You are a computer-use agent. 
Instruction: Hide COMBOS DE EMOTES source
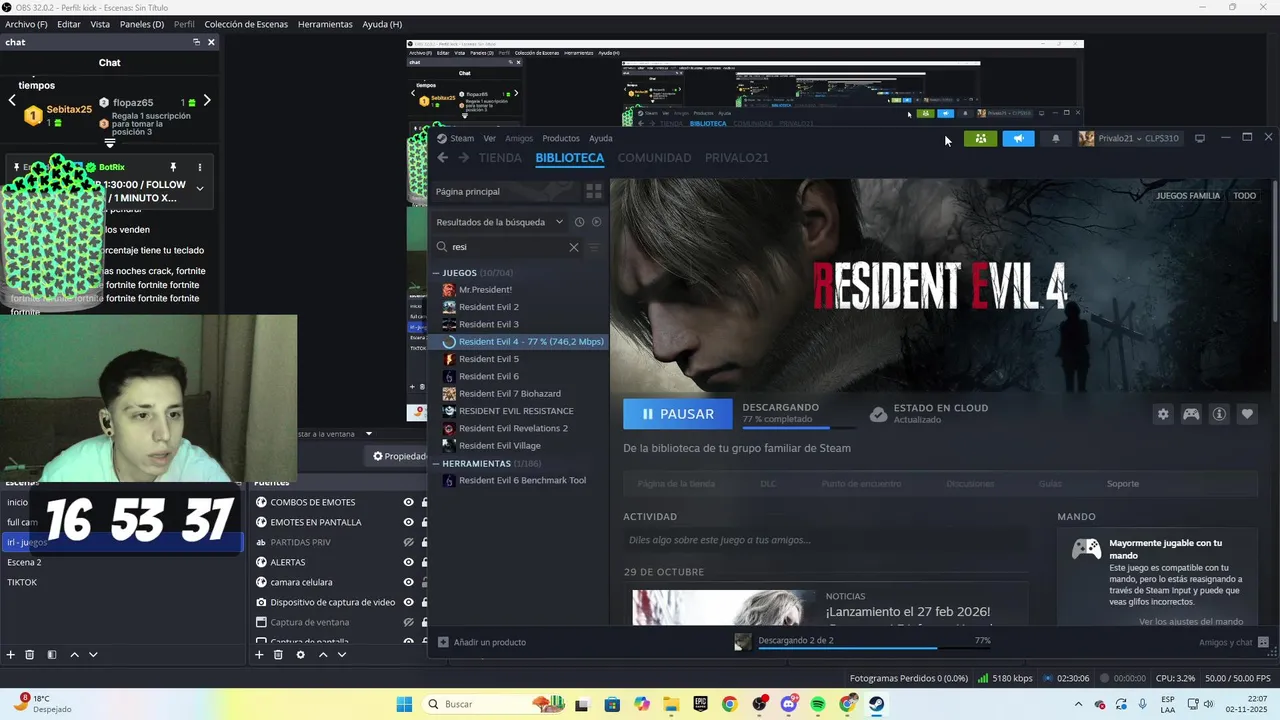click(x=408, y=502)
